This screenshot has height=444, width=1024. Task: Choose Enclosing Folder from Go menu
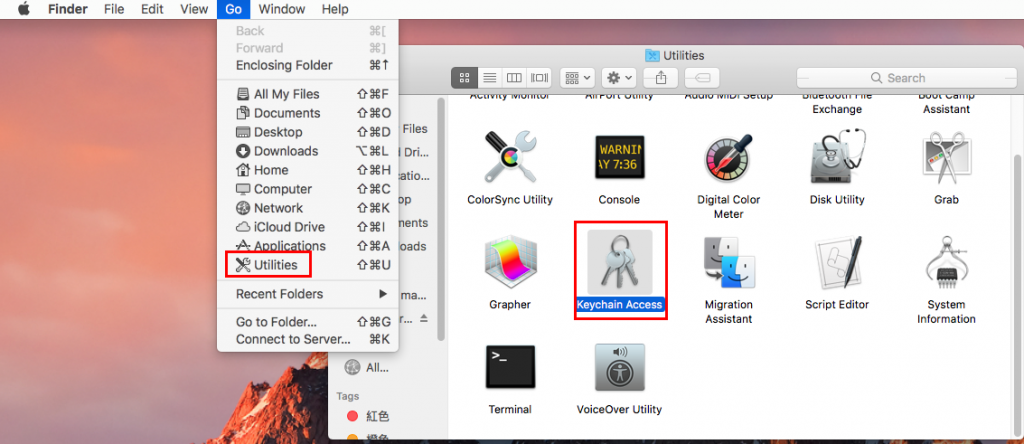[x=308, y=65]
